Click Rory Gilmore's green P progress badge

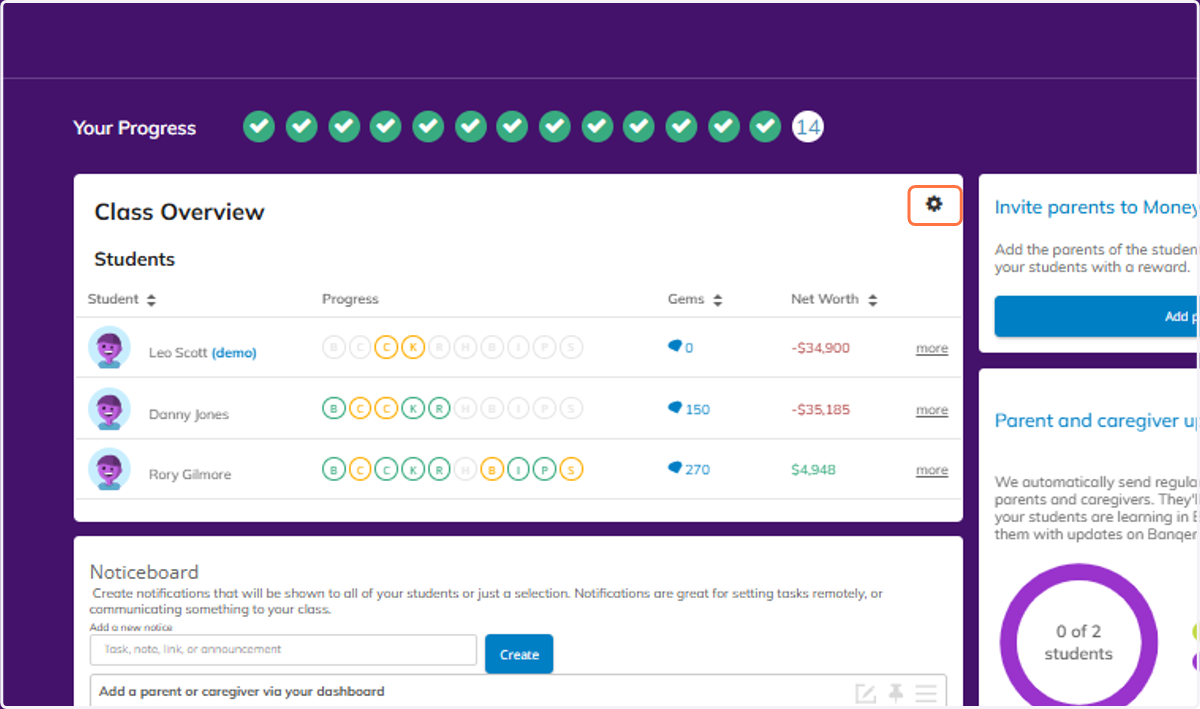(x=545, y=469)
